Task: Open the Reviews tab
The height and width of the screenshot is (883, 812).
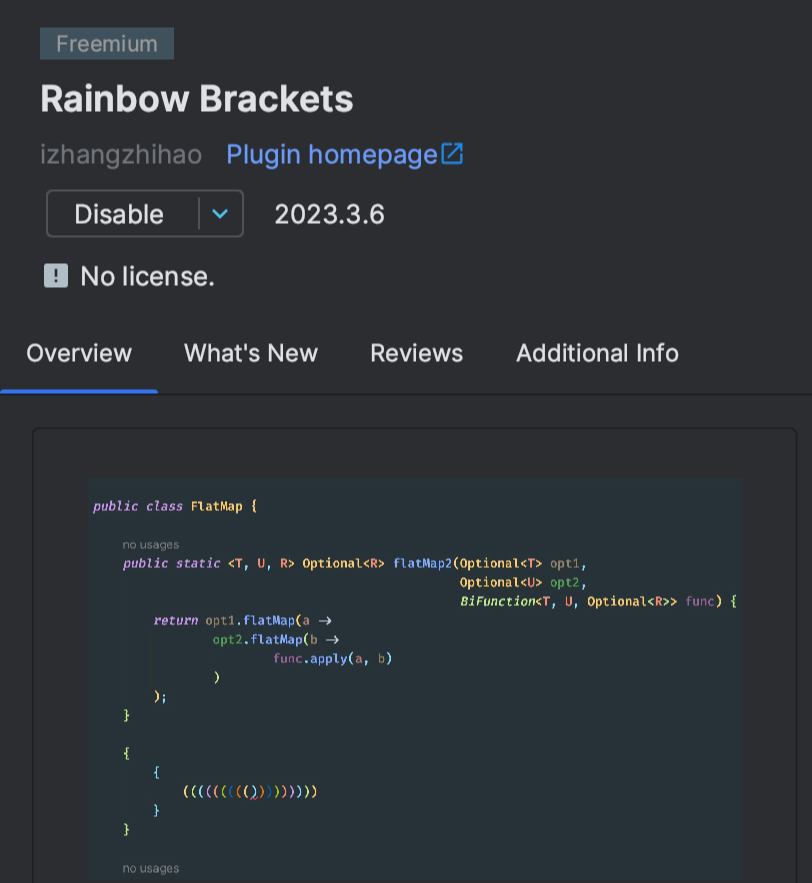Action: pyautogui.click(x=417, y=354)
